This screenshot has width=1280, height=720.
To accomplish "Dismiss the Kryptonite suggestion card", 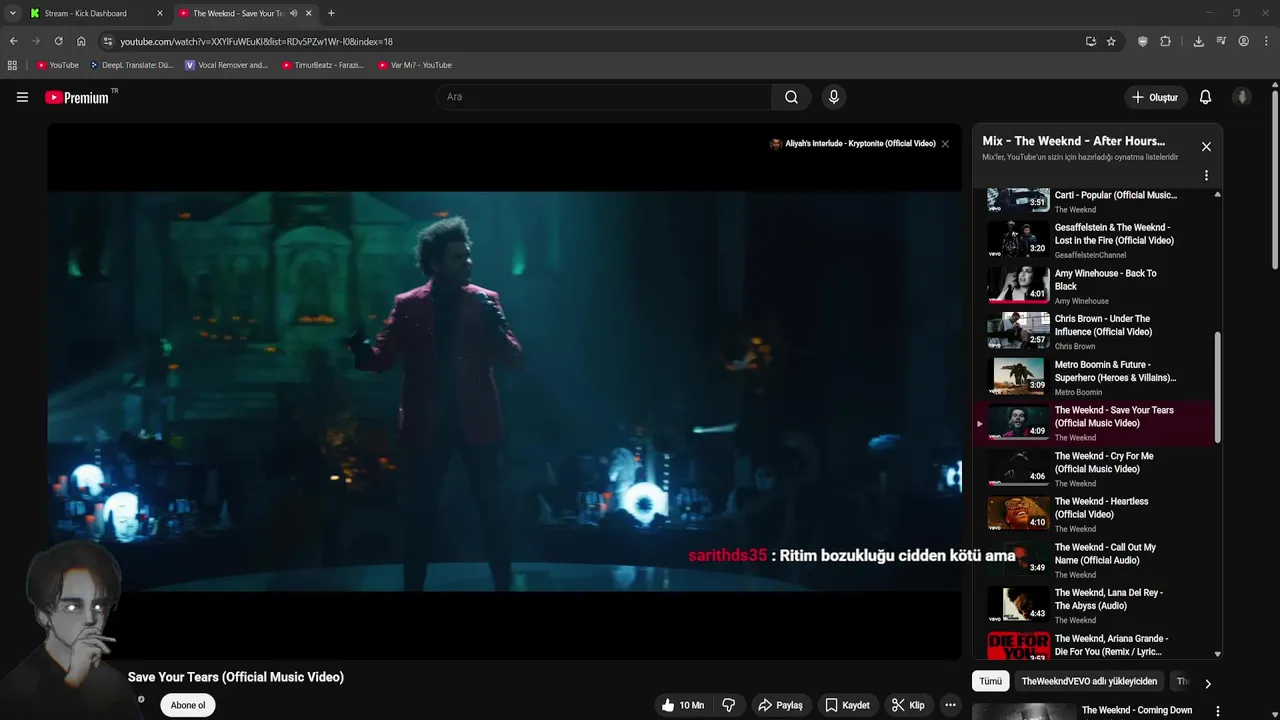I will coord(945,144).
